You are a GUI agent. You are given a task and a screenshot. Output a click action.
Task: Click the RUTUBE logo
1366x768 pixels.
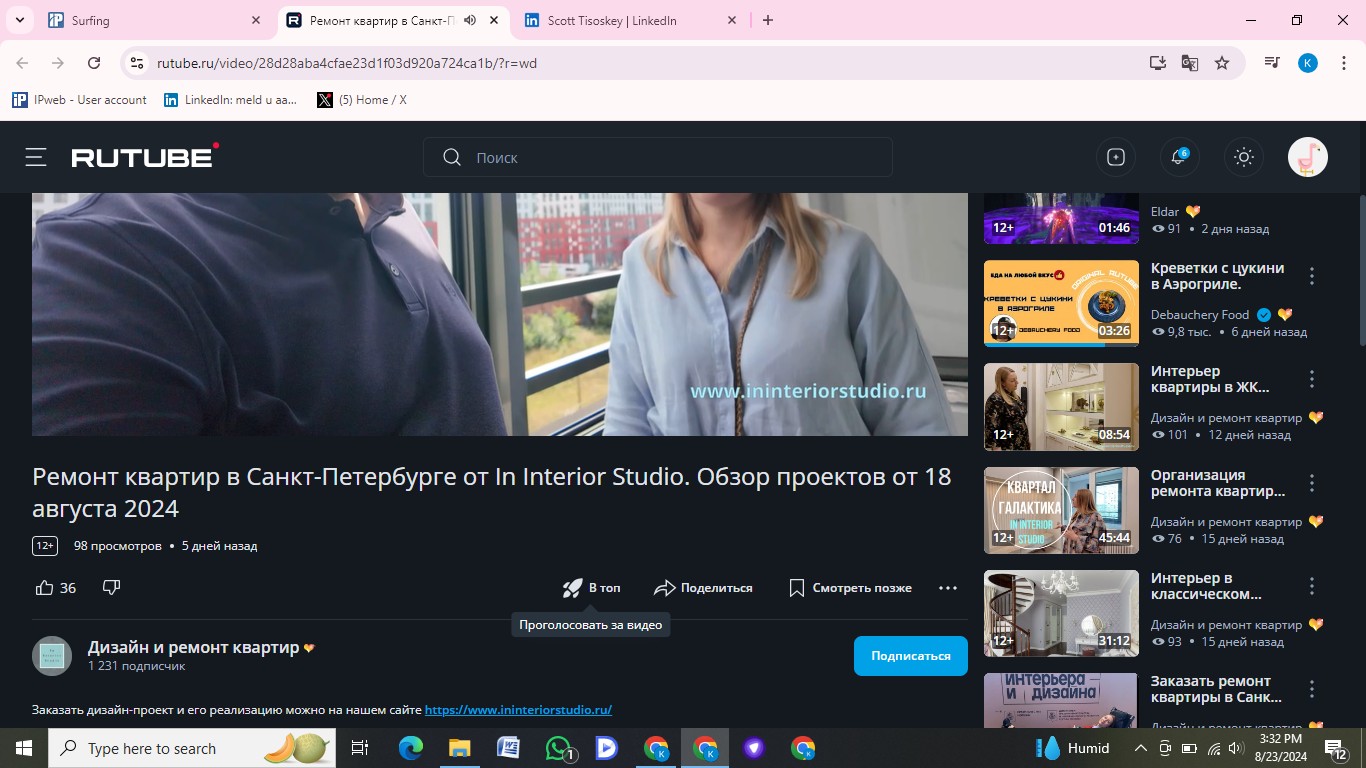[145, 156]
